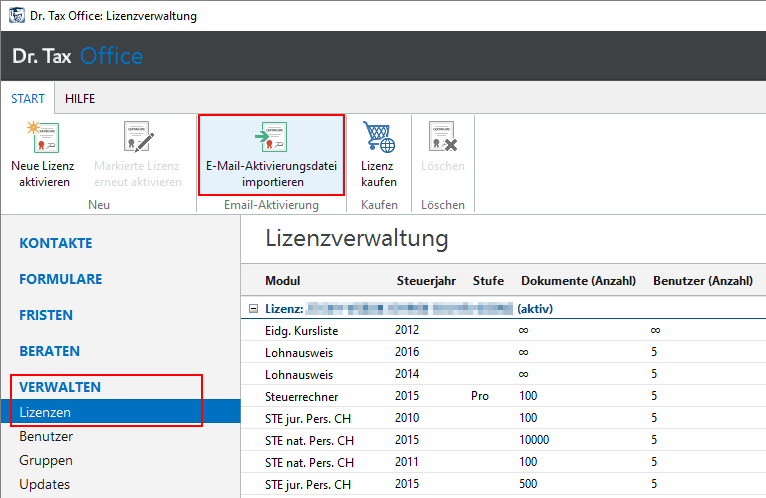The width and height of the screenshot is (766, 498).
Task: Open the VERWALTEN section
Action: tap(60, 387)
